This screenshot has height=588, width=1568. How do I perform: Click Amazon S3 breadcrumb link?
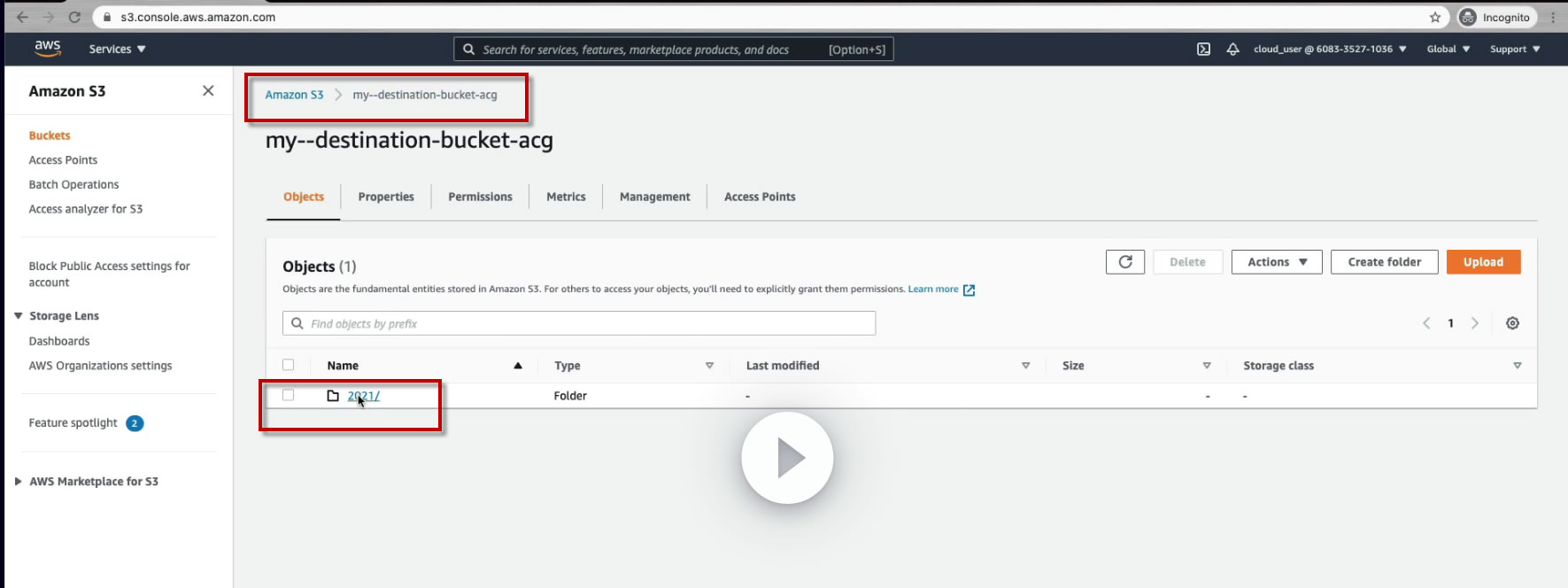pyautogui.click(x=294, y=95)
